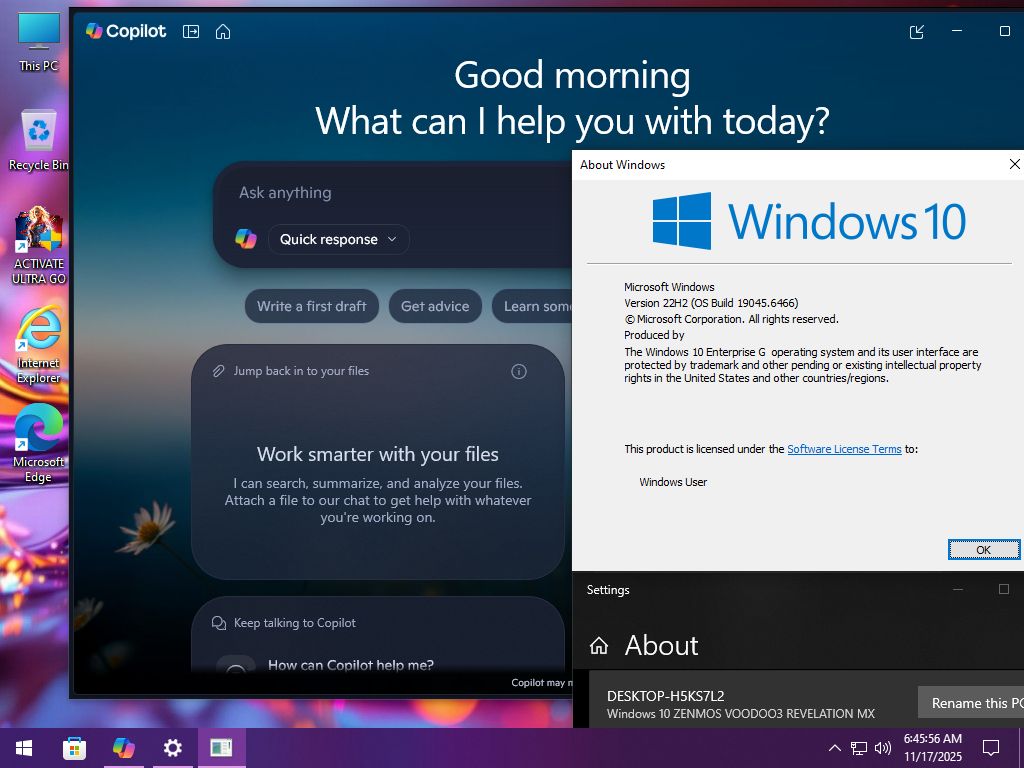This screenshot has width=1024, height=768.
Task: Click the winver taskbar icon
Action: 221,748
